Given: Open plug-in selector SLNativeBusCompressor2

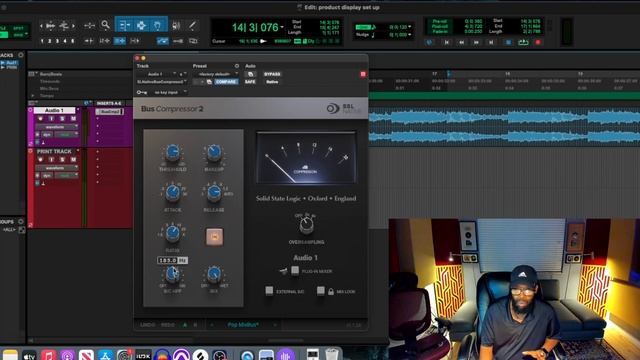Looking at the screenshot, I should (x=162, y=82).
